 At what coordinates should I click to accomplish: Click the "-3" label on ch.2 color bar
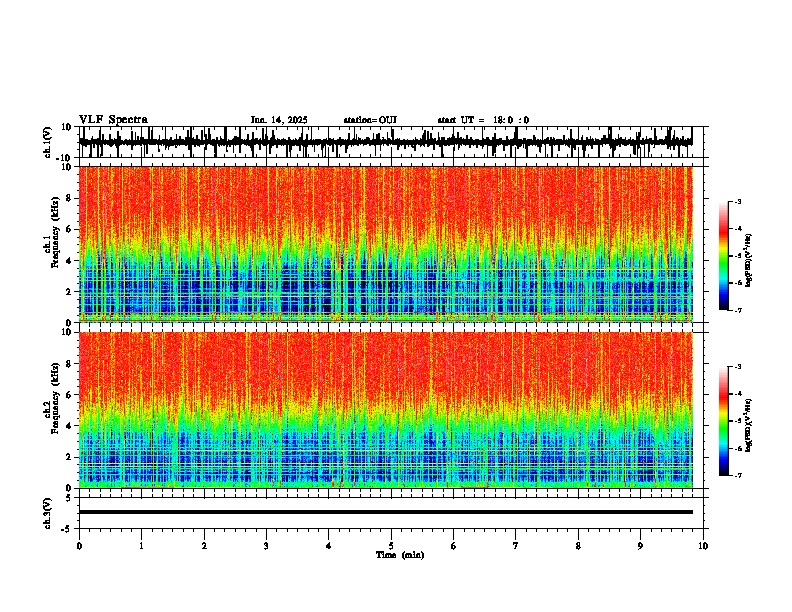[x=738, y=367]
